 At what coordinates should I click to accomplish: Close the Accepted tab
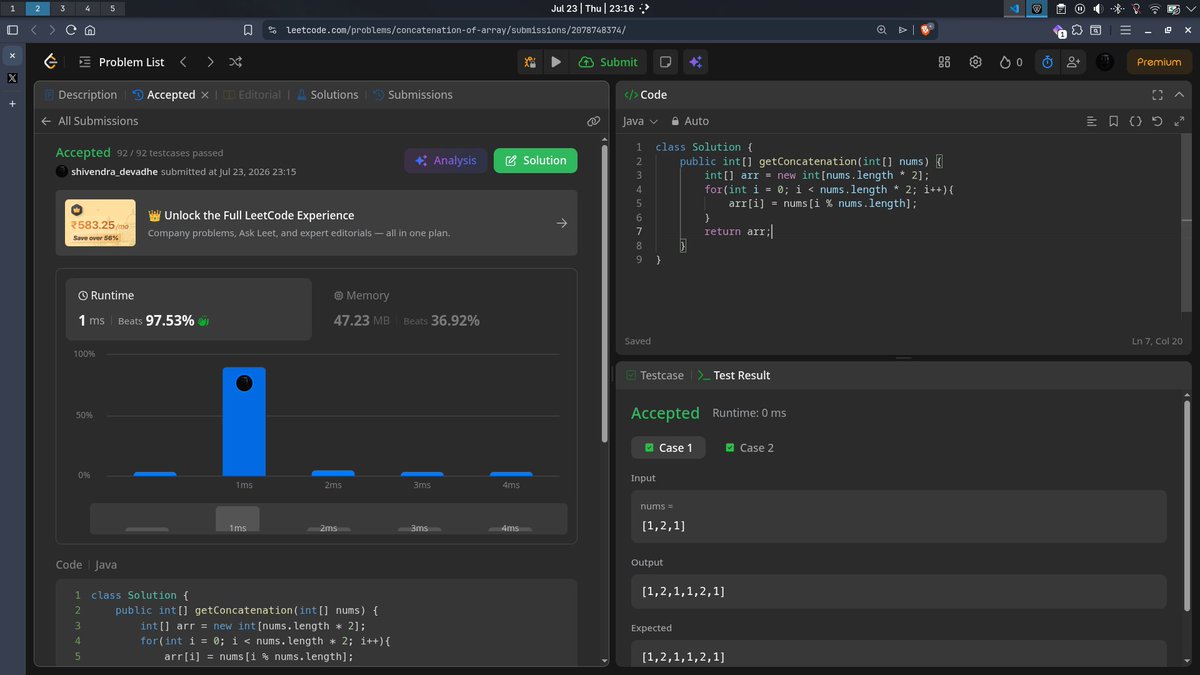pyautogui.click(x=205, y=95)
